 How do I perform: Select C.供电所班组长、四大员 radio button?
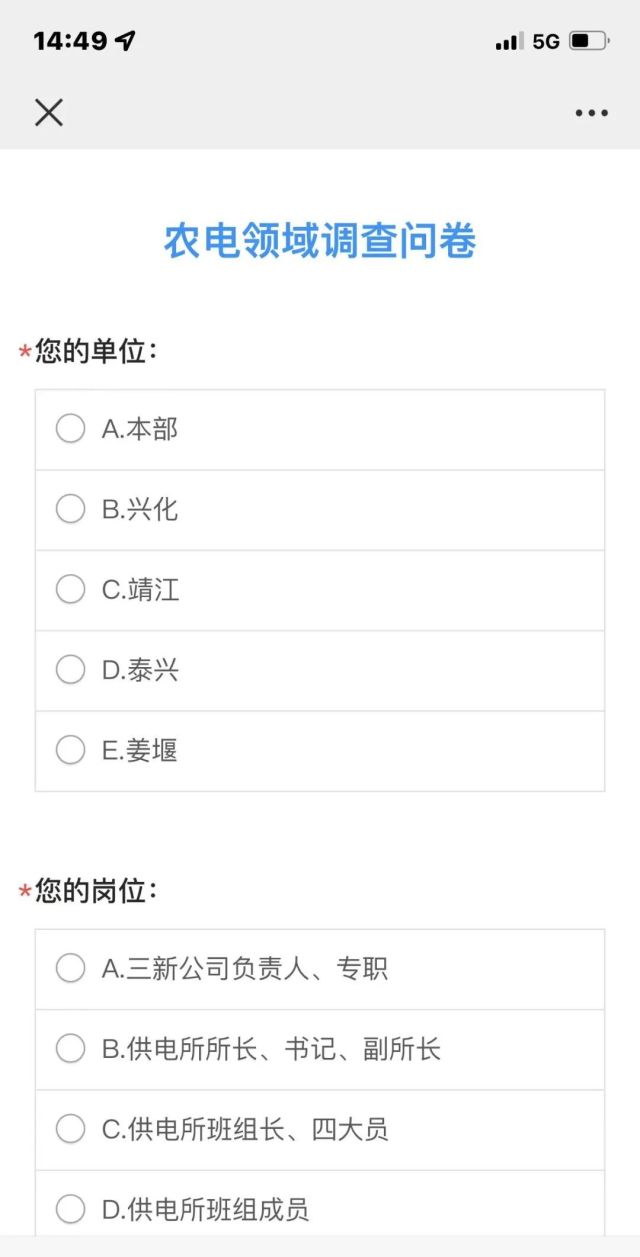(x=70, y=1130)
